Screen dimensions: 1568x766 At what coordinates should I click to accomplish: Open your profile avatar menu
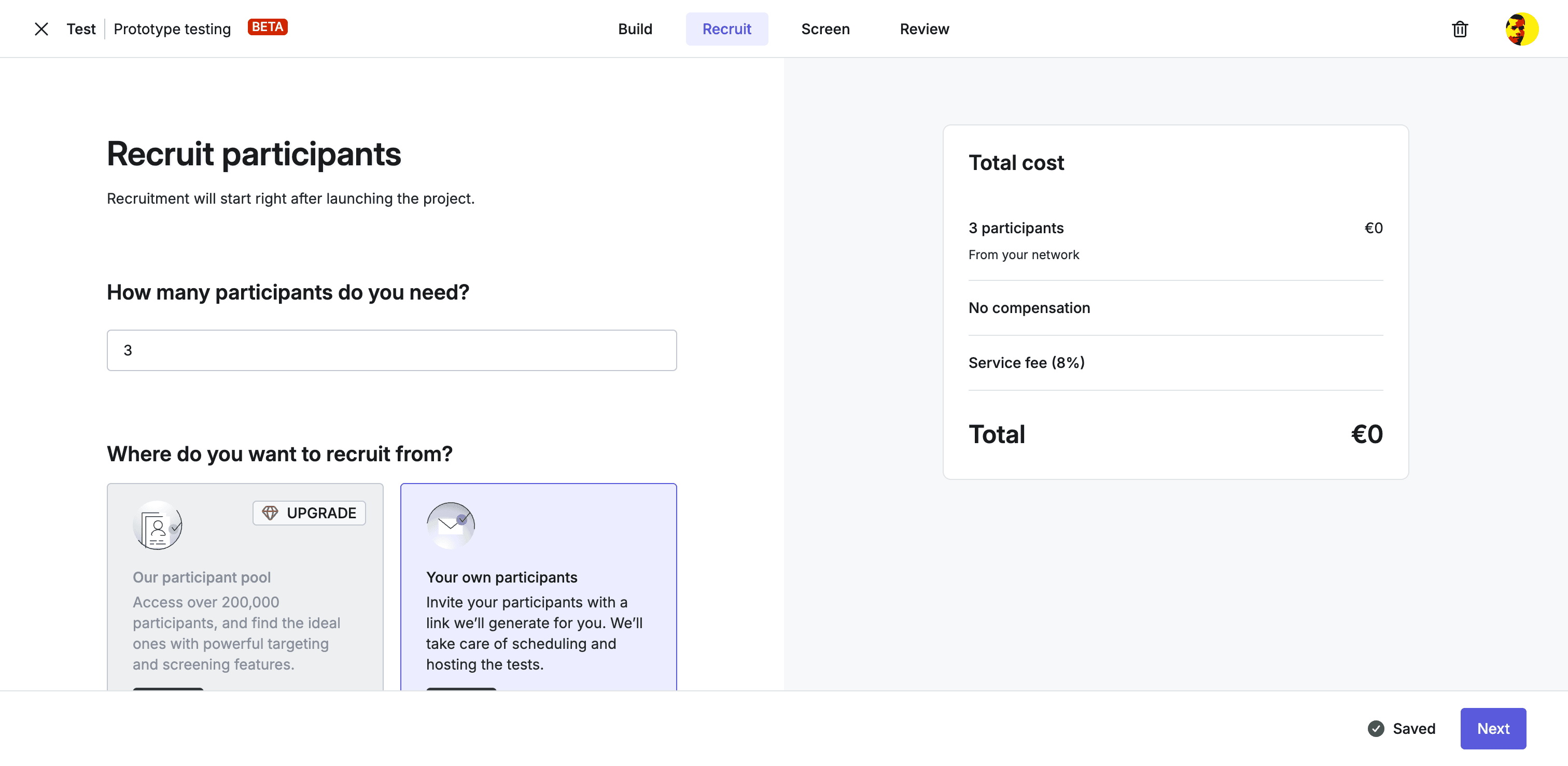1522,29
